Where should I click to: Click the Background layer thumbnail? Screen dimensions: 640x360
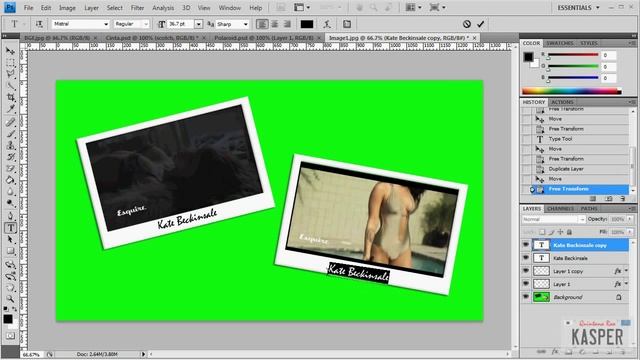click(x=541, y=297)
